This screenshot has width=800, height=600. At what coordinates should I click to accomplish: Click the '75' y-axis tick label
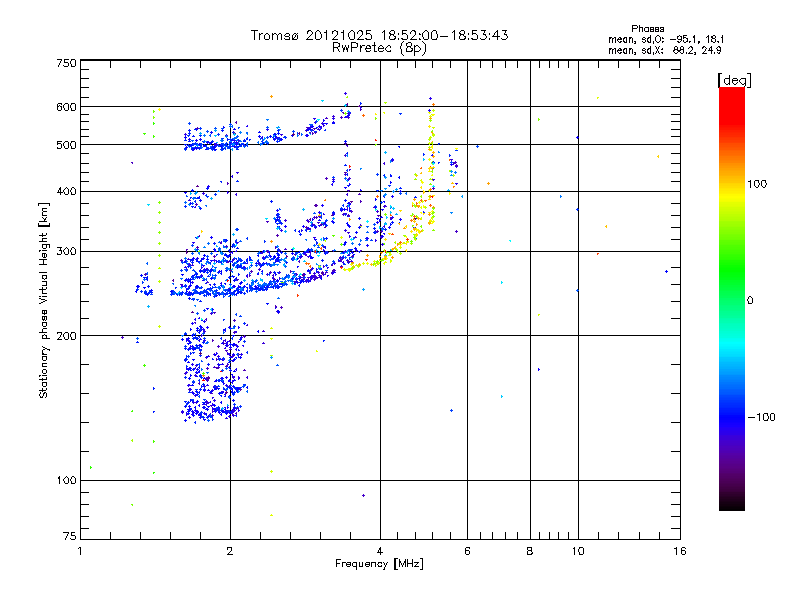(70, 536)
